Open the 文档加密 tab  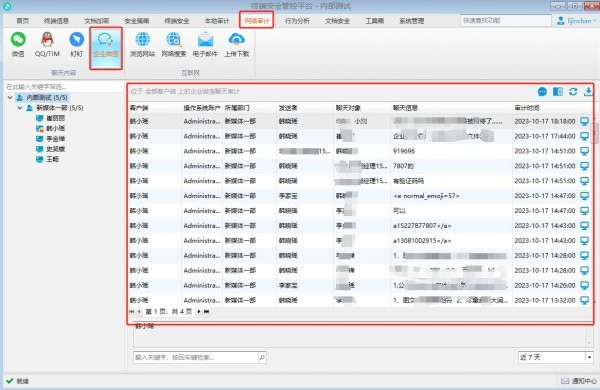(x=96, y=21)
